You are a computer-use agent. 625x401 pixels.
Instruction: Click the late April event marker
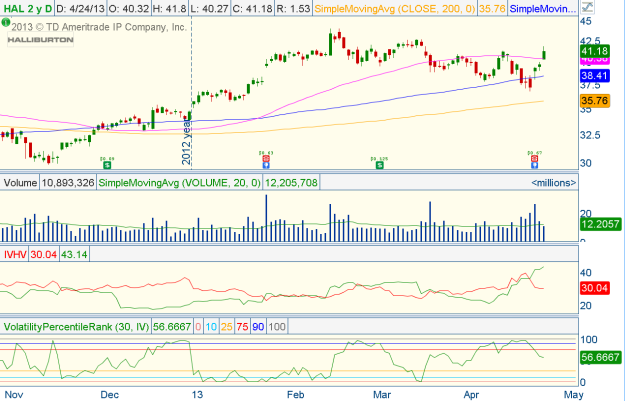point(533,163)
